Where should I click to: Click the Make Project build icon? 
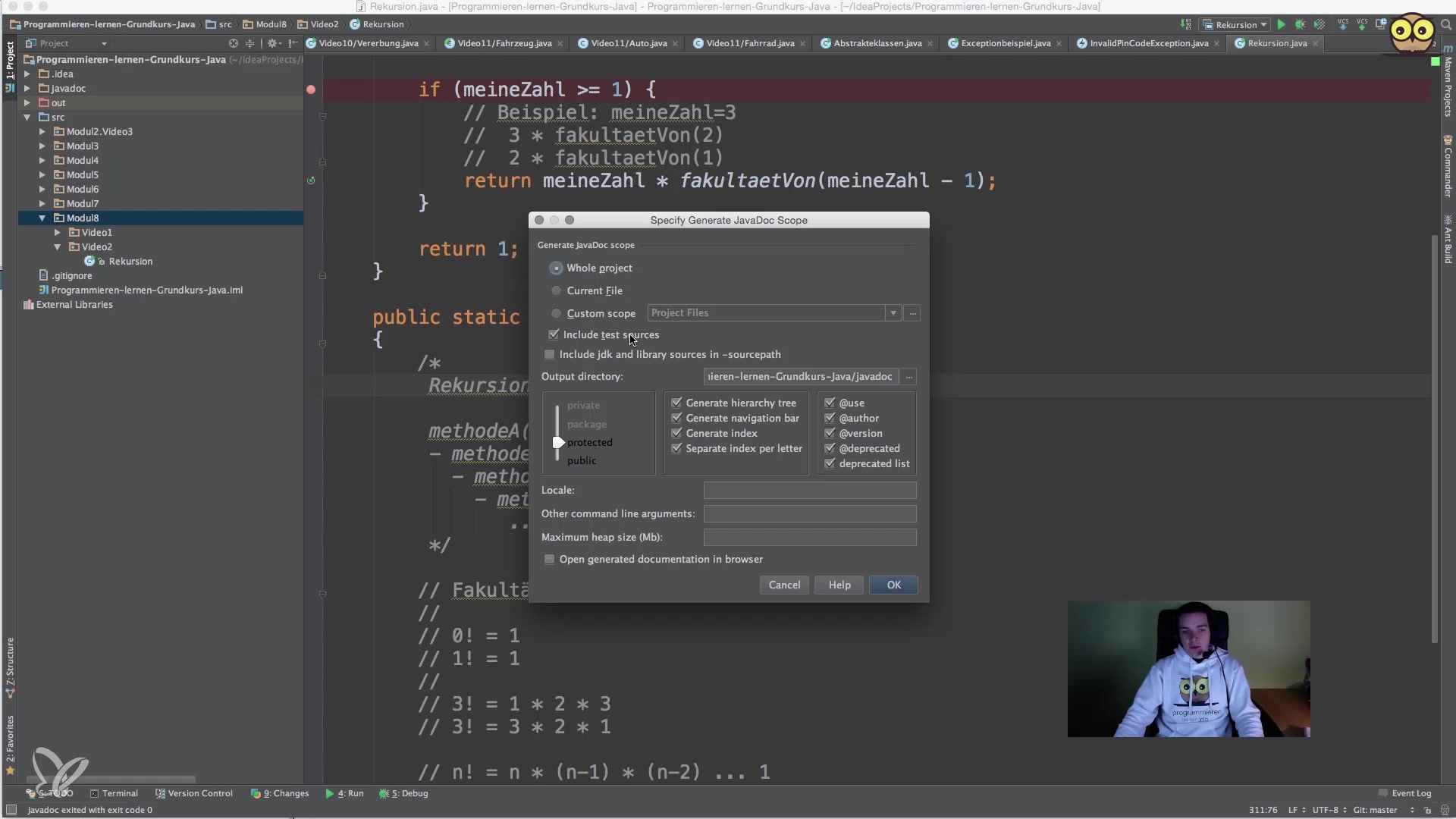pyautogui.click(x=1186, y=25)
